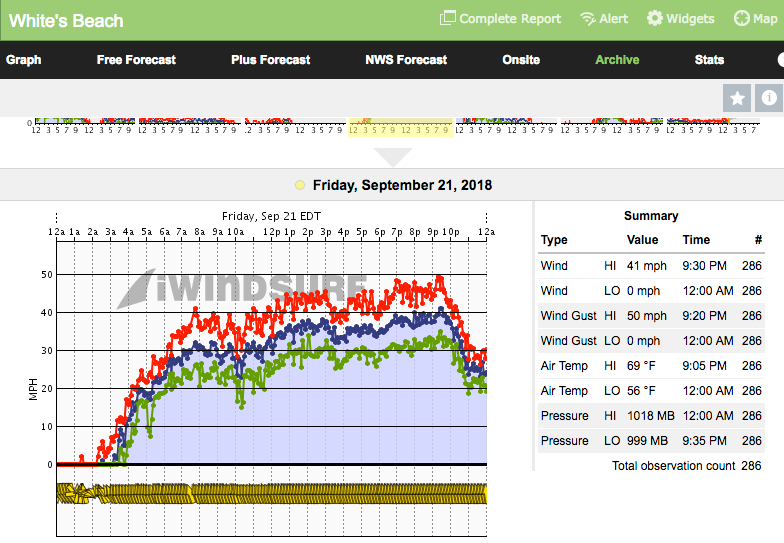The image size is (784, 543).
Task: Open the Complete Report link
Action: [x=510, y=19]
